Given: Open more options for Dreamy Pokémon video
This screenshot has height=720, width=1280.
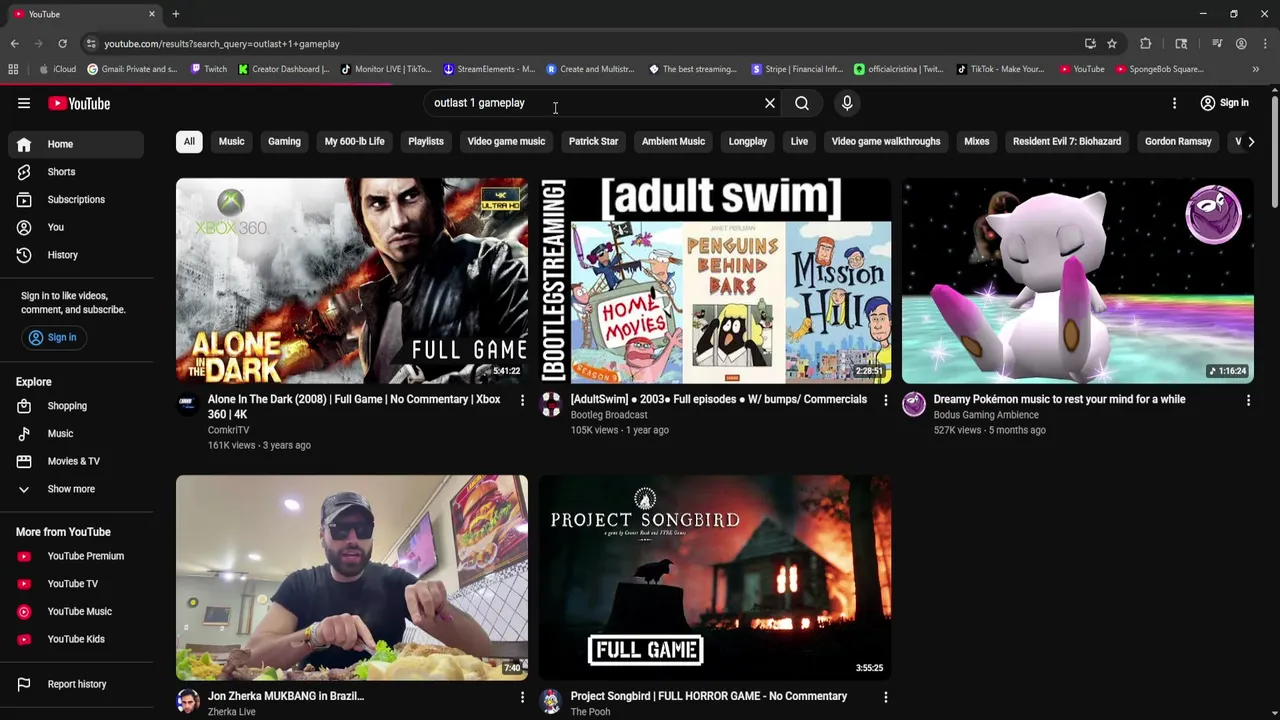Looking at the screenshot, I should 1248,400.
